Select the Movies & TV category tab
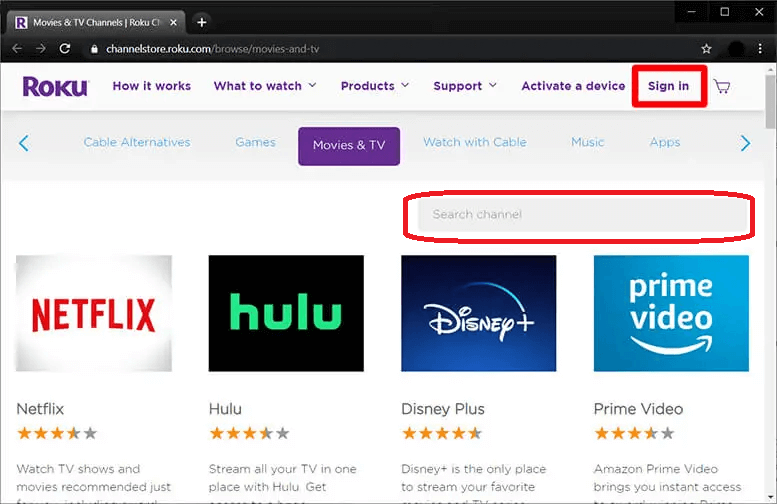Screen dimensions: 777x504 tap(348, 145)
